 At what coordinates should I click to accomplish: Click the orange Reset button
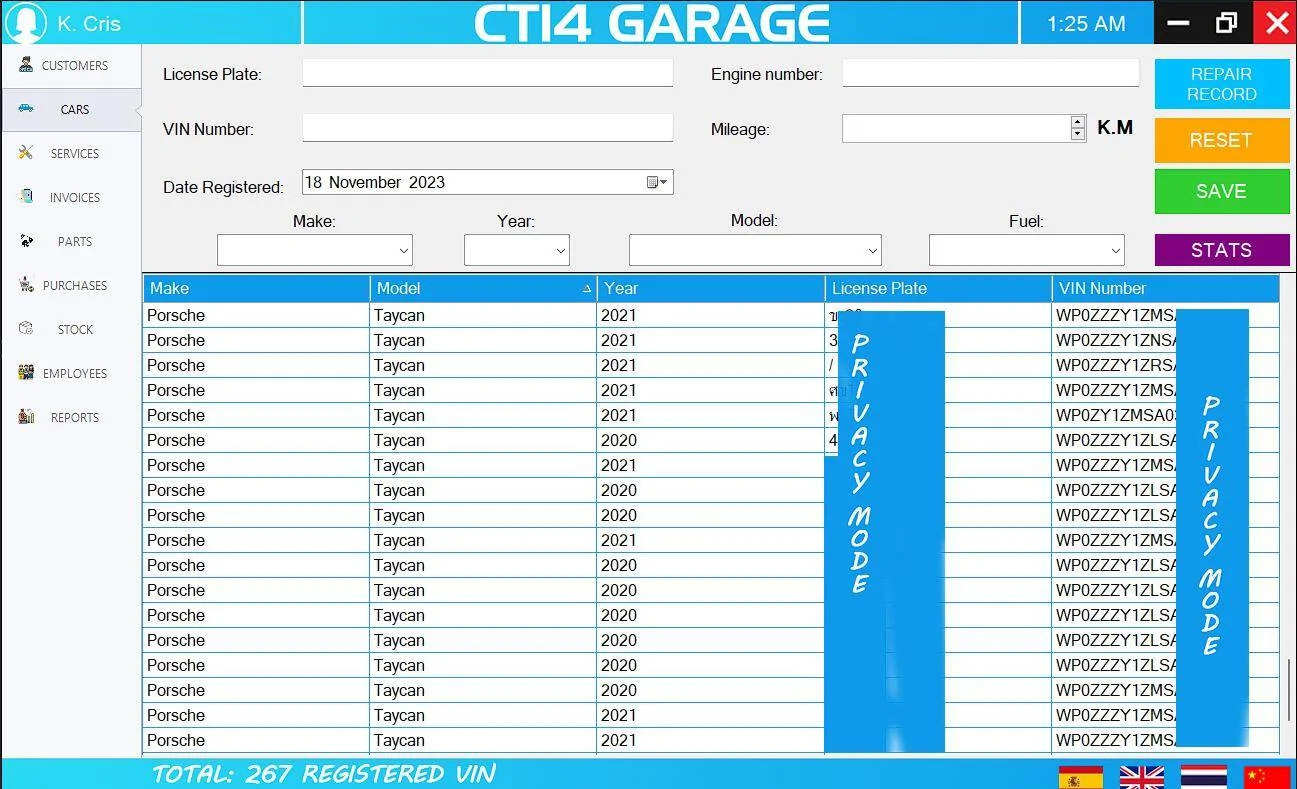(1222, 140)
